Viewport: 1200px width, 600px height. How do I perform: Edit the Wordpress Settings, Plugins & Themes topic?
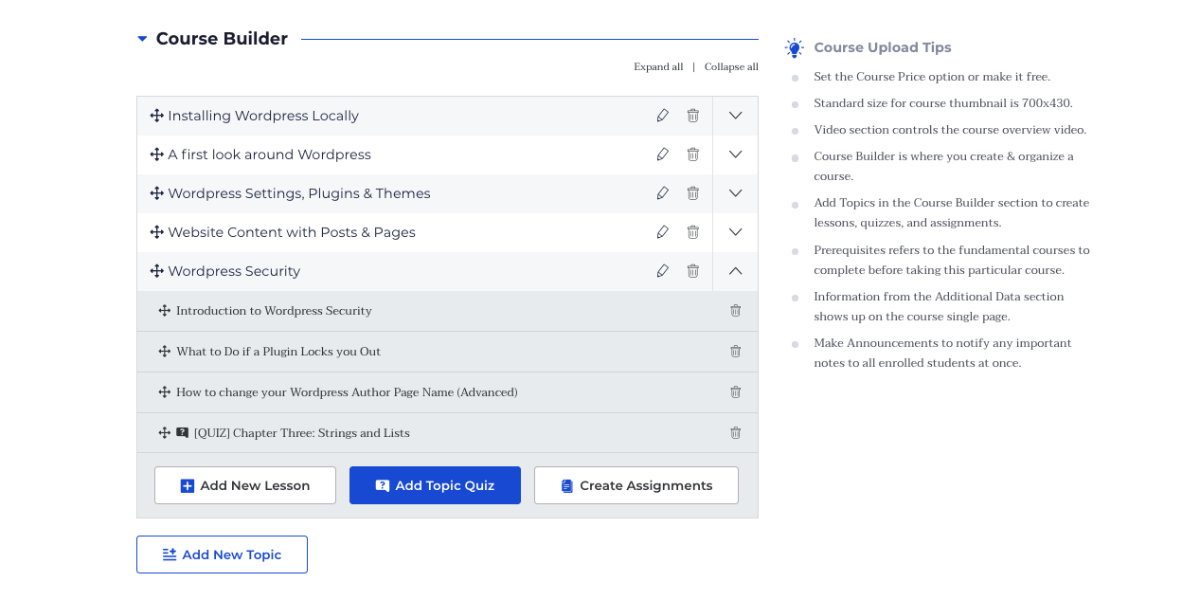[662, 193]
